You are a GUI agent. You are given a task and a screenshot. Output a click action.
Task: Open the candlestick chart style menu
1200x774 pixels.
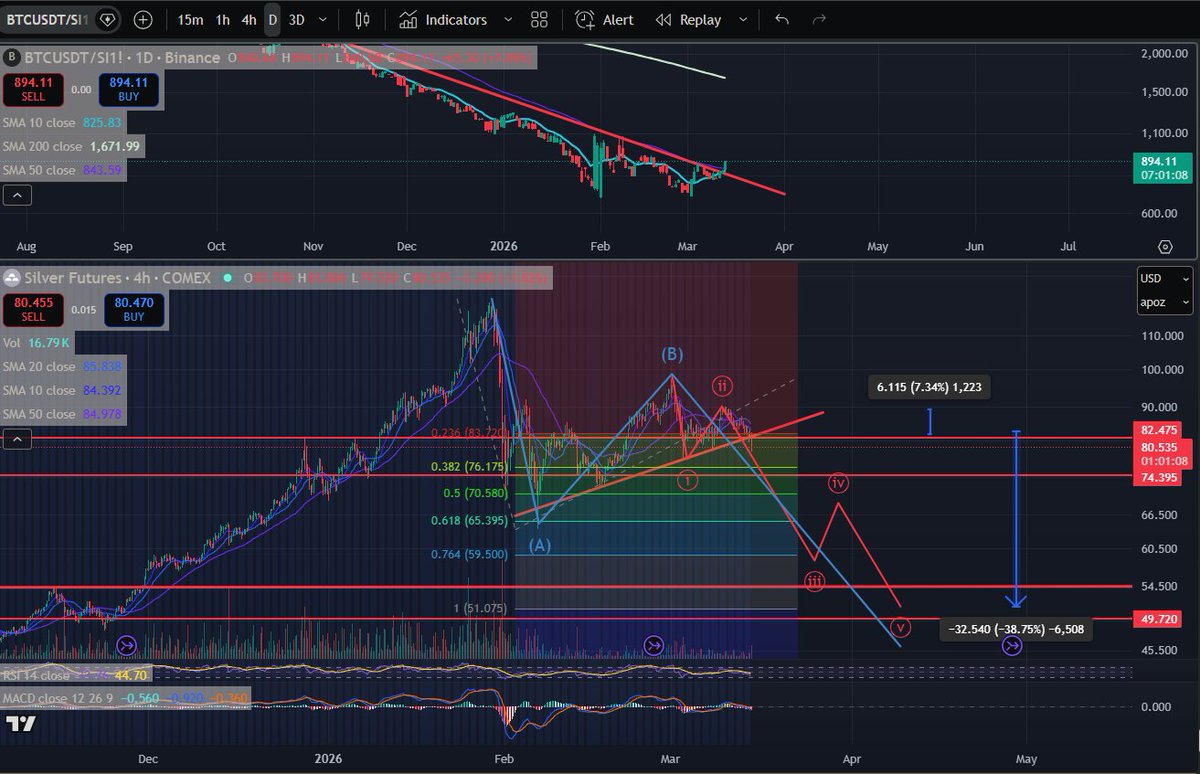coord(362,19)
